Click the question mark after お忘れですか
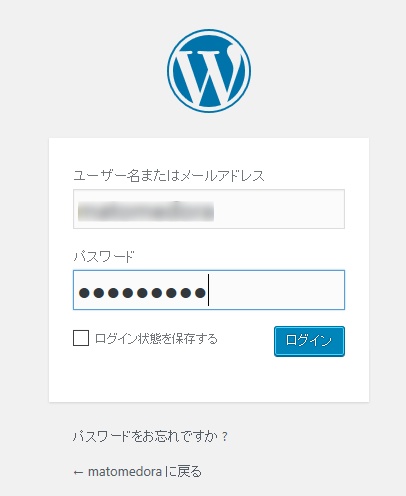The height and width of the screenshot is (496, 406). pos(225,436)
